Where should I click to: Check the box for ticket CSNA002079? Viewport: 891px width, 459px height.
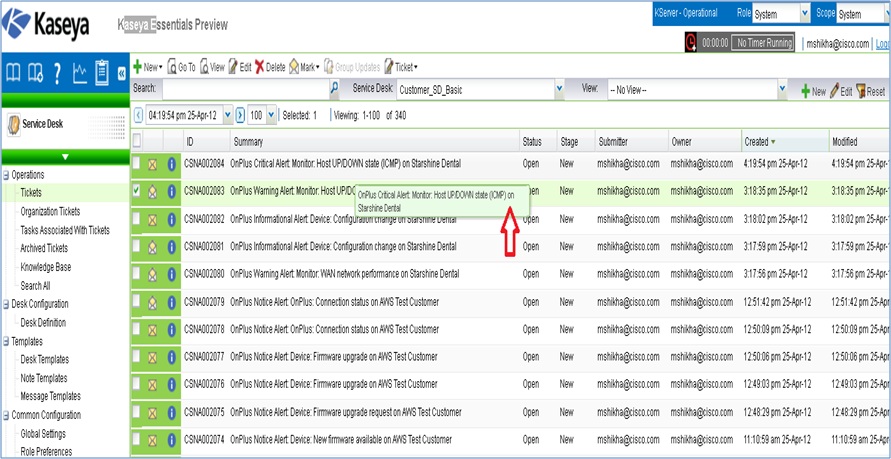coord(136,301)
